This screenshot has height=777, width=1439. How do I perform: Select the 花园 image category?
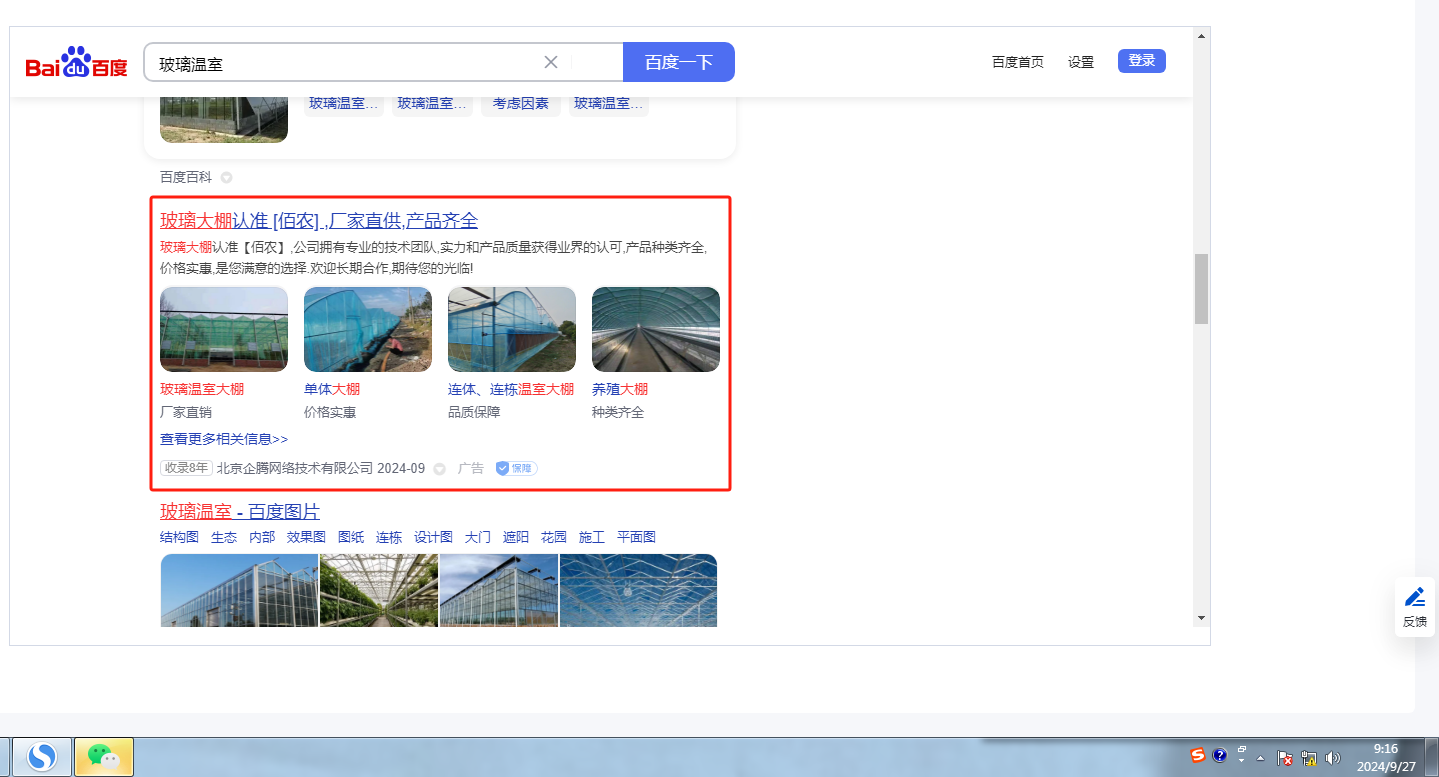[x=554, y=537]
